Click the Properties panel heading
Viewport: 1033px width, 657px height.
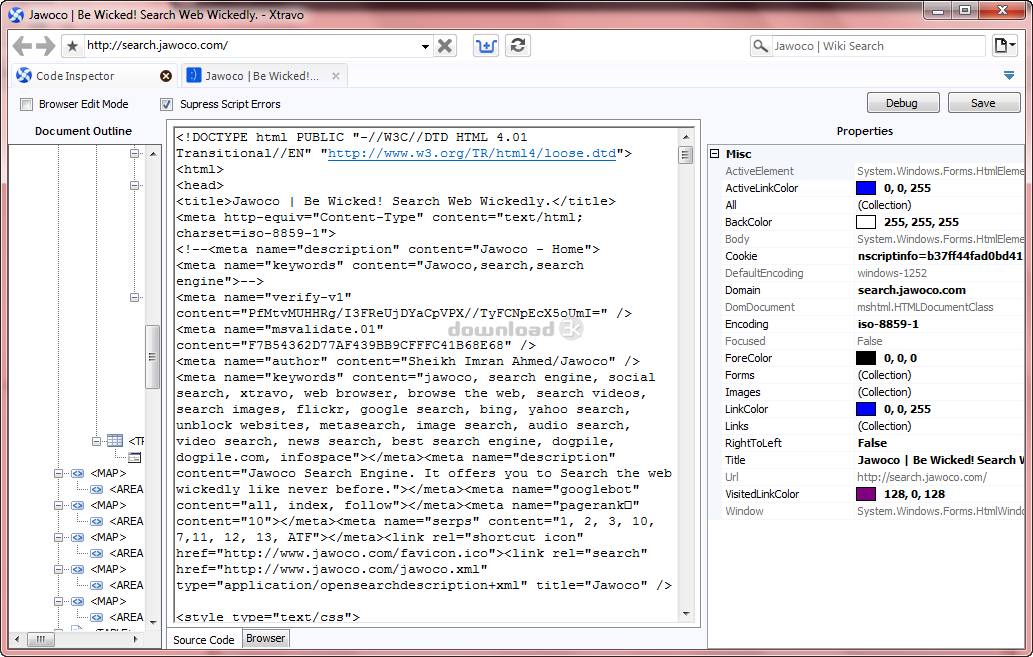(x=864, y=131)
